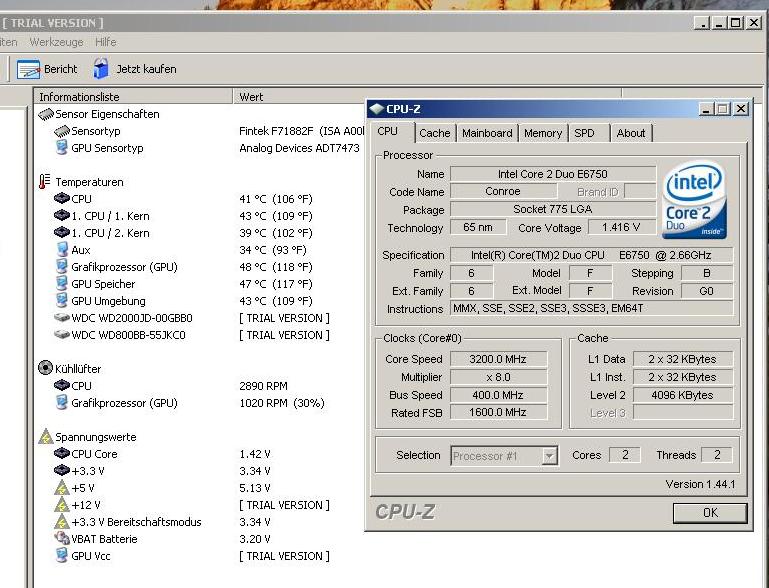
Task: Select the Sensor Eigenschaften chip icon
Action: (x=46, y=114)
